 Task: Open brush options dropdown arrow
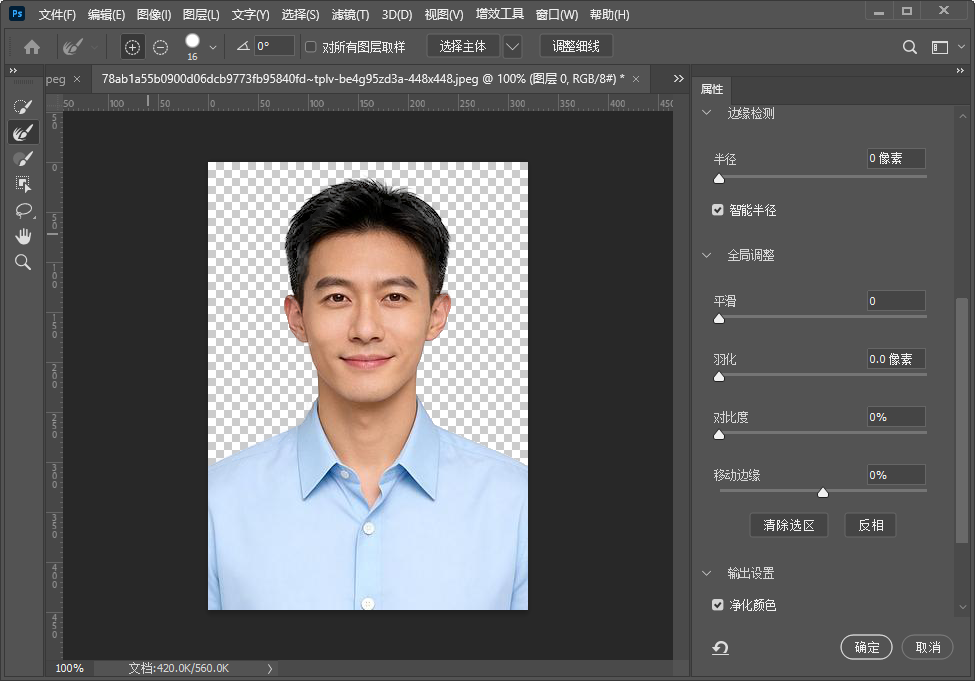pos(213,47)
